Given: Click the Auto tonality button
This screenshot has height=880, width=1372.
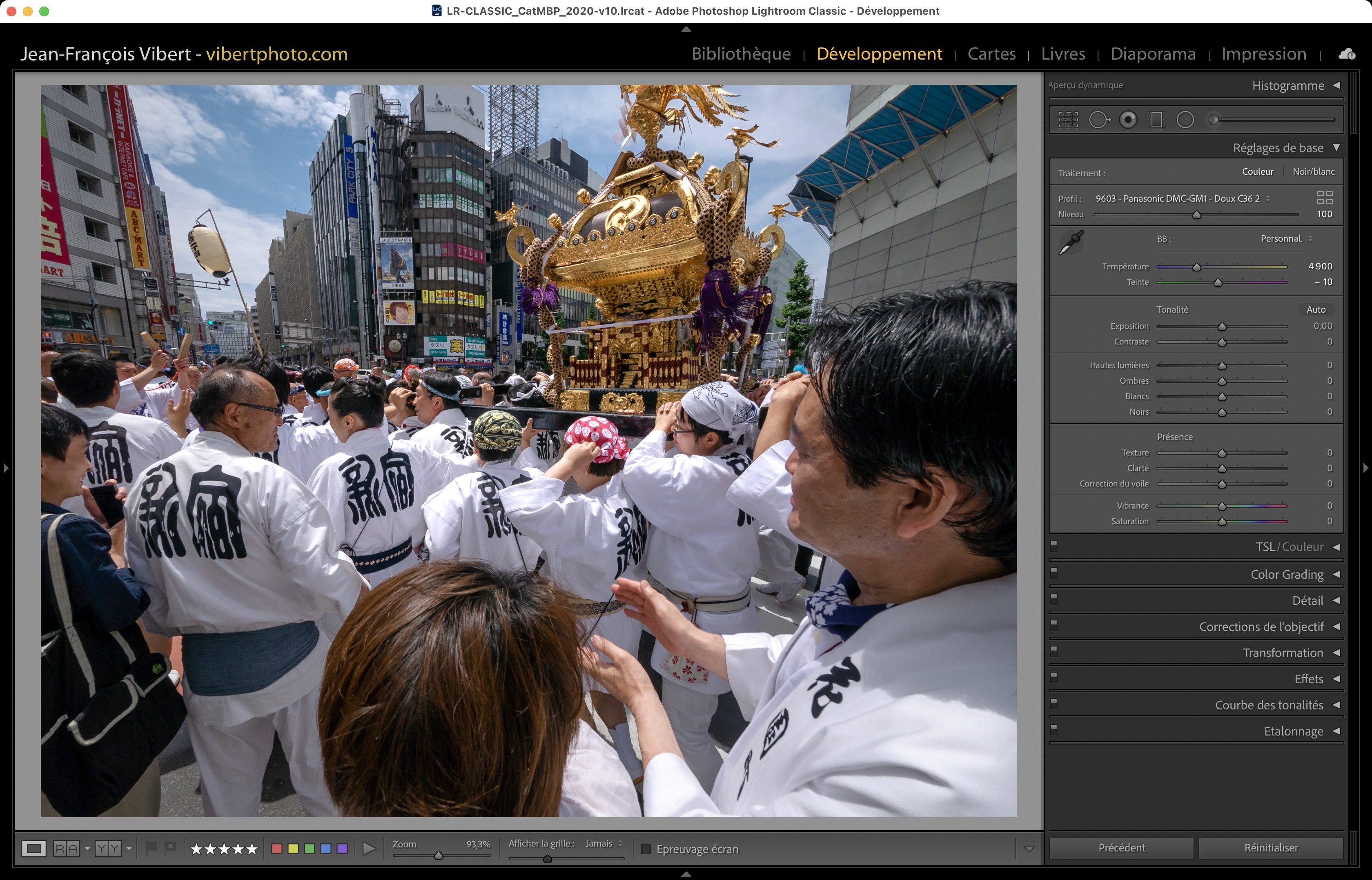Looking at the screenshot, I should point(1315,309).
